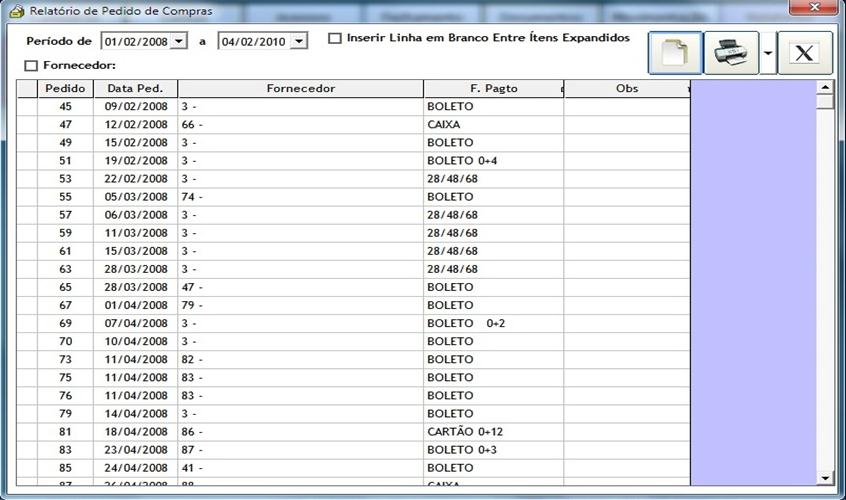
Task: Click date 15/02/2008 of pedido 49
Action: coord(135,143)
